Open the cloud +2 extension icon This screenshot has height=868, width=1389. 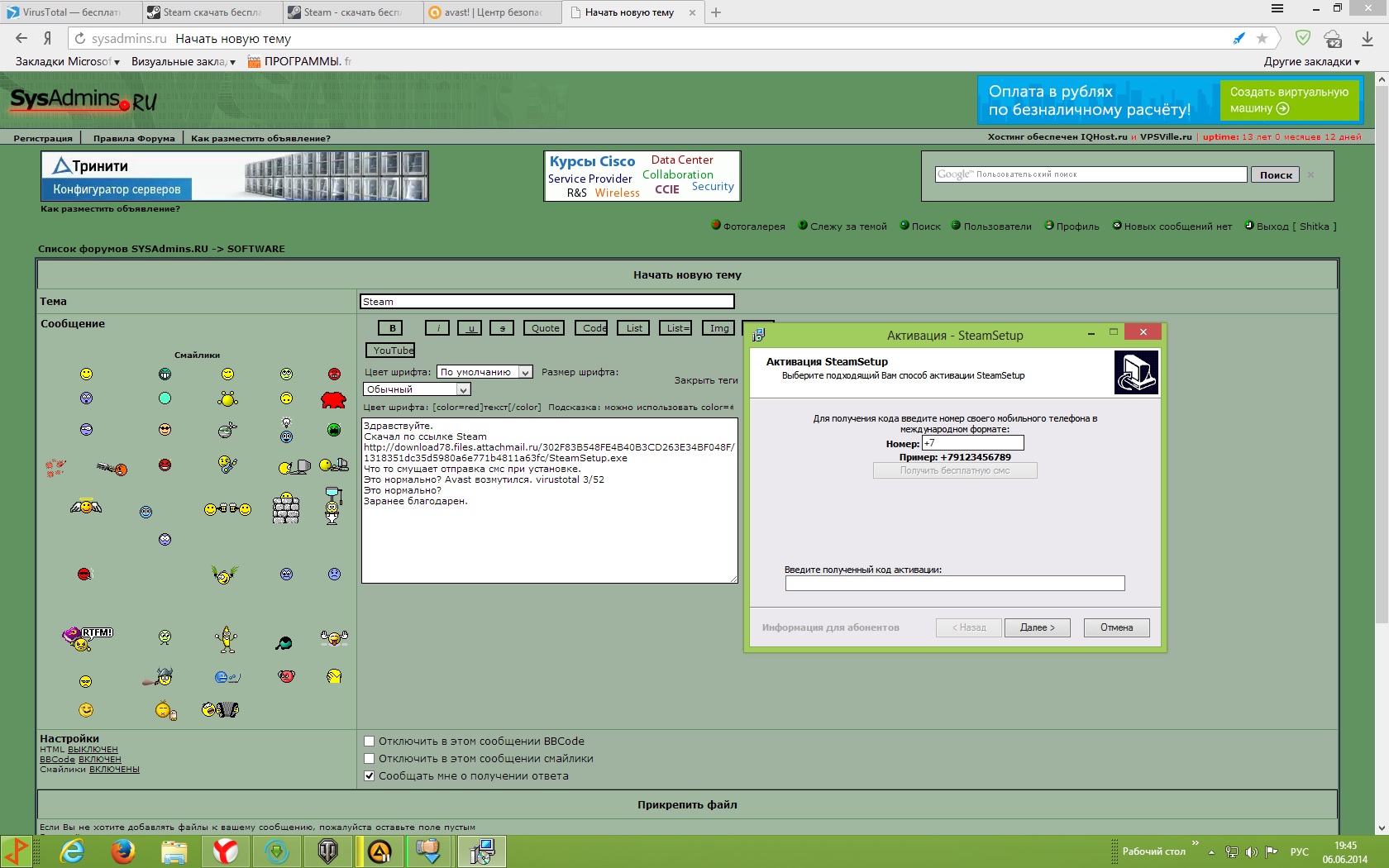1333,39
